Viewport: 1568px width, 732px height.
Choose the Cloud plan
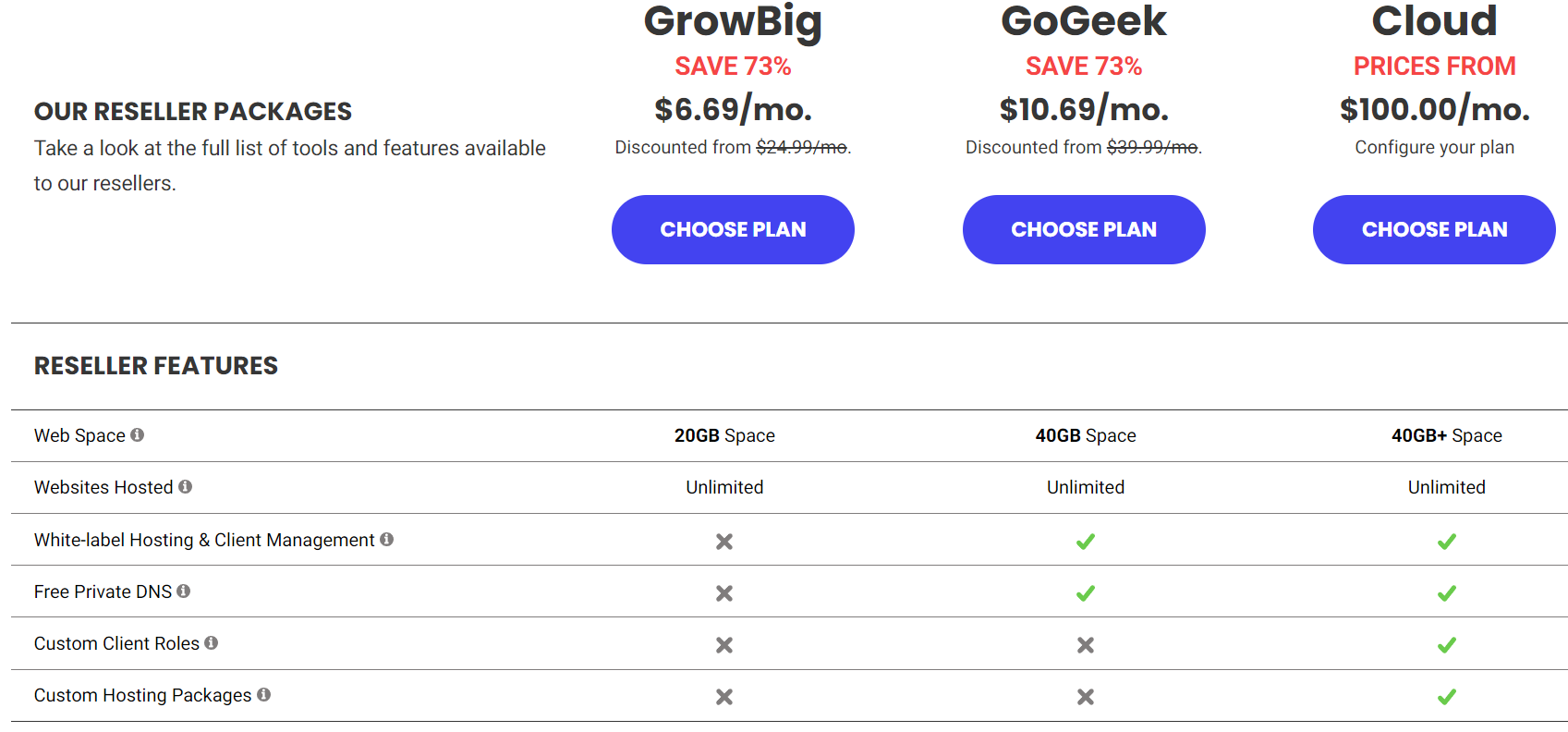pos(1434,229)
